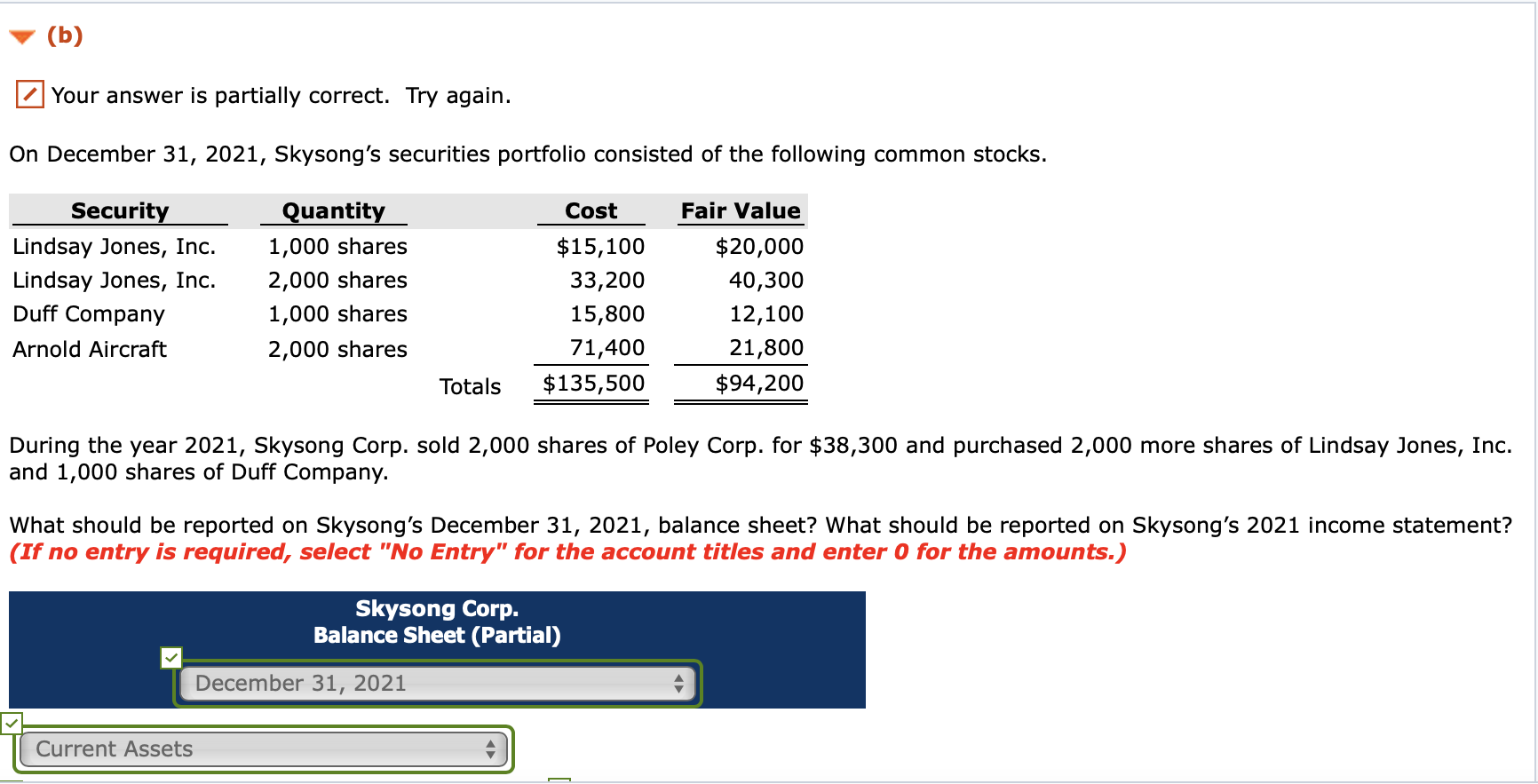Click the $135,500 total cost figure
The width and height of the screenshot is (1538, 784).
coord(593,383)
